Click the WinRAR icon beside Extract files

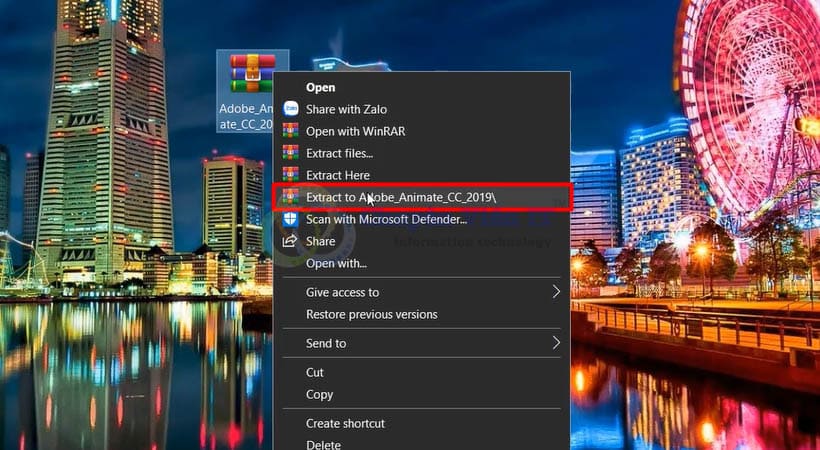tap(290, 153)
